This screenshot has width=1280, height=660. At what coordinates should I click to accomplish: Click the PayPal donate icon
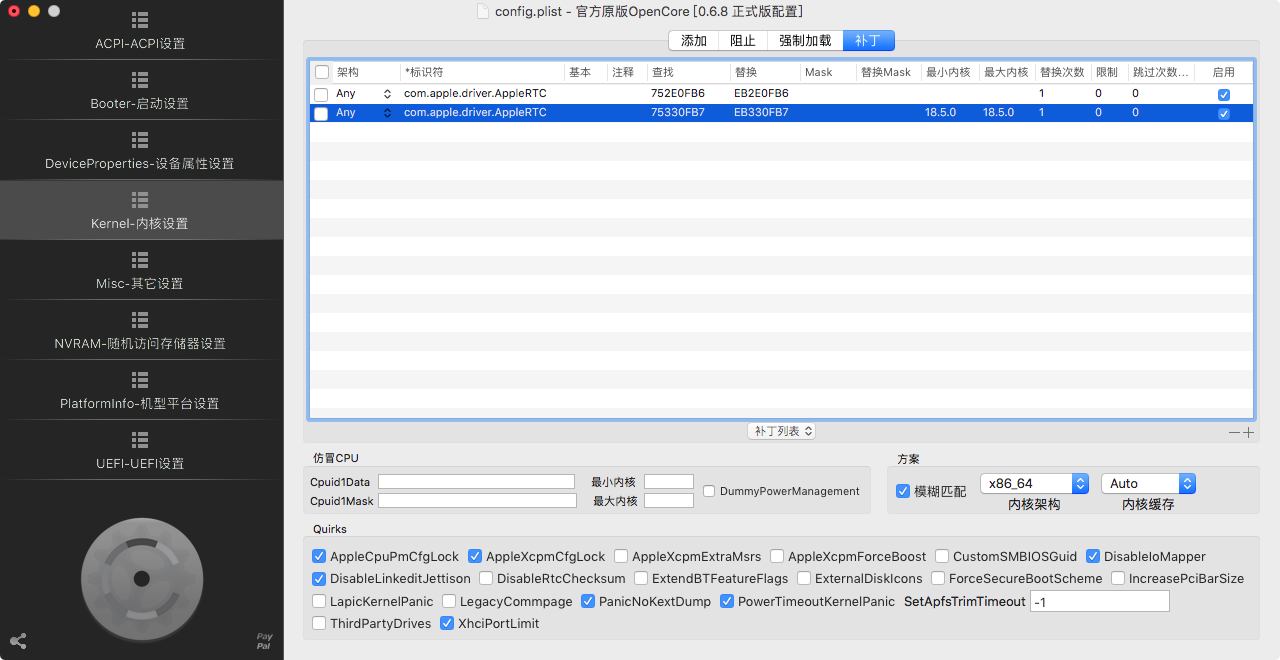[x=264, y=641]
